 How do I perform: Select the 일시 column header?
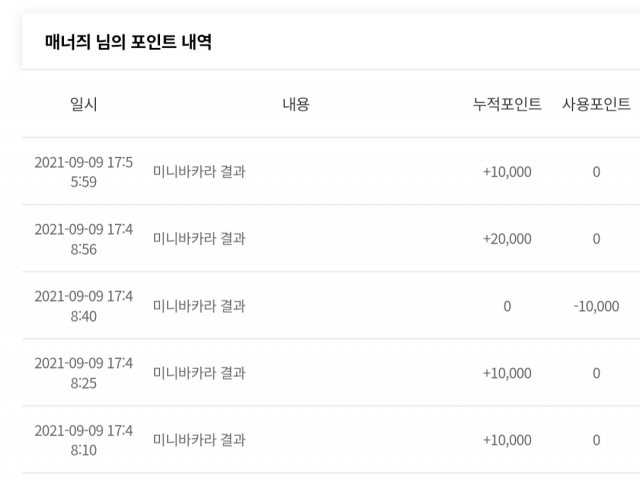84,104
